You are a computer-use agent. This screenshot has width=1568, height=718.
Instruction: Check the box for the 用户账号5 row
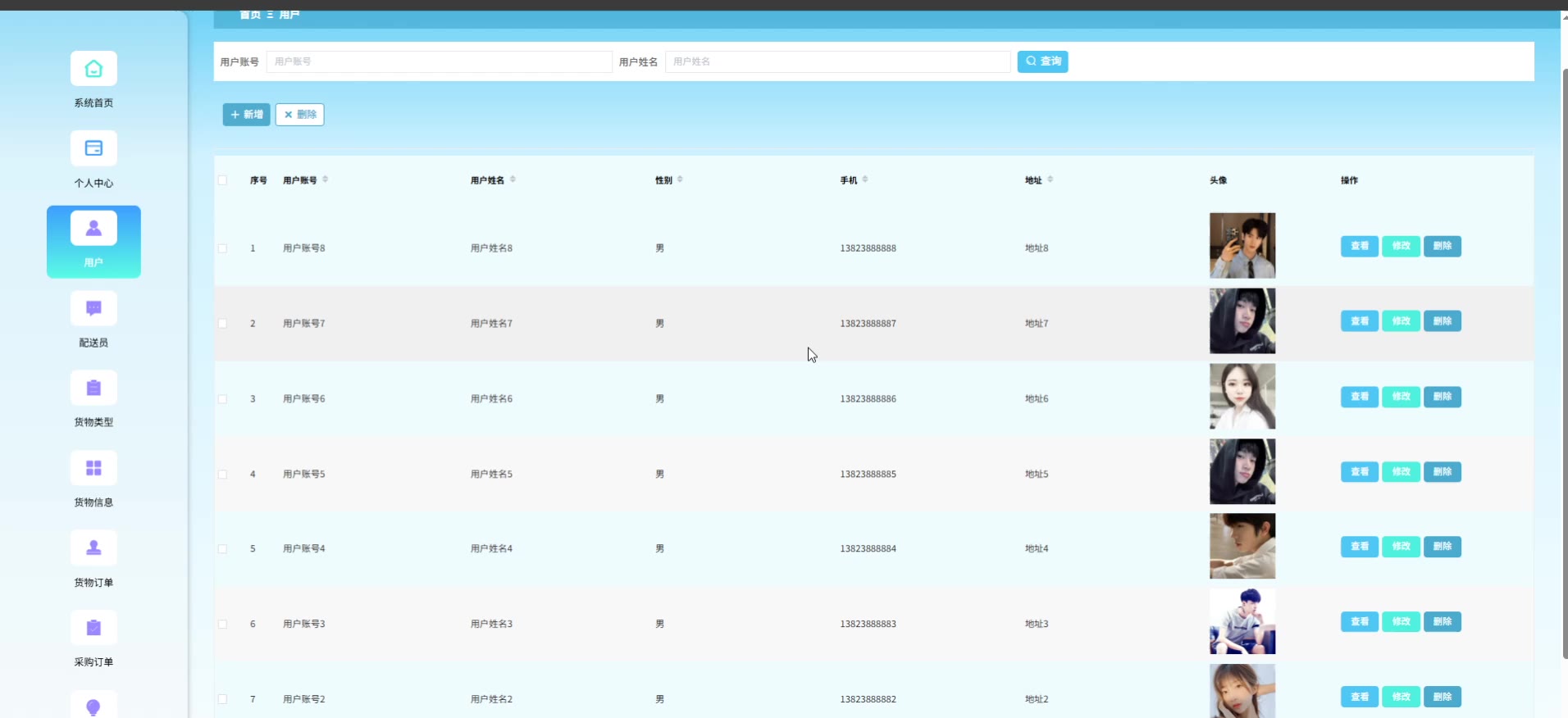pyautogui.click(x=222, y=475)
